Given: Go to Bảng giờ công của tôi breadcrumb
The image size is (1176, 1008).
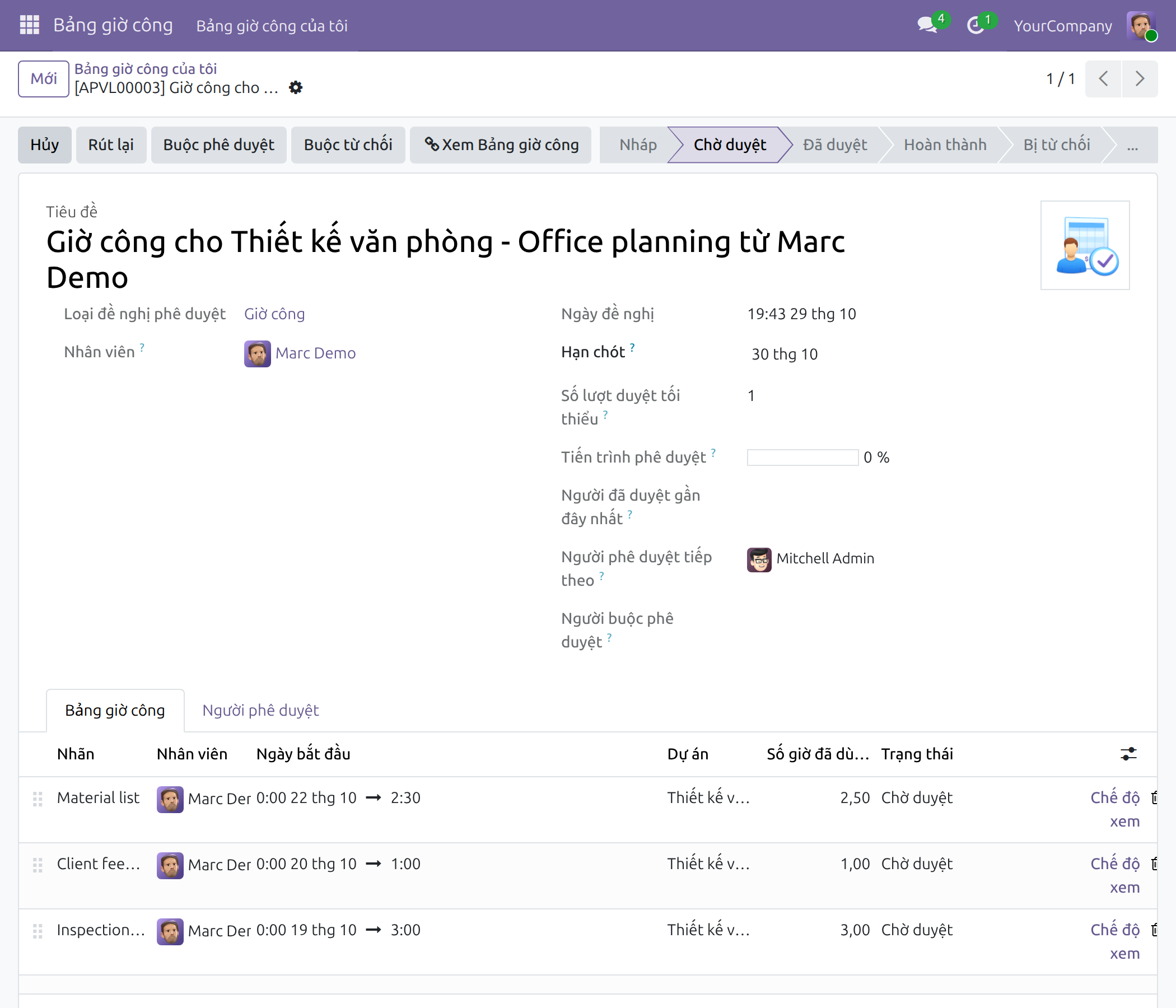Looking at the screenshot, I should pyautogui.click(x=145, y=69).
